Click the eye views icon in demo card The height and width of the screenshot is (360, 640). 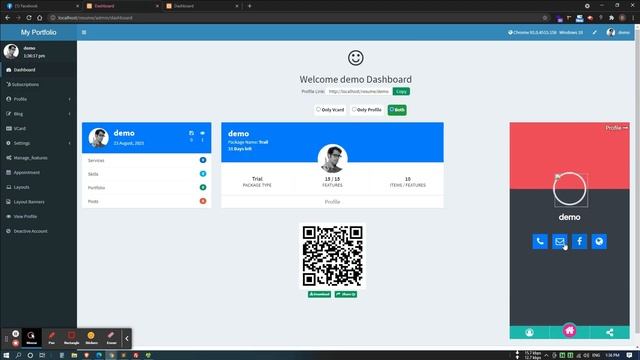pos(202,133)
